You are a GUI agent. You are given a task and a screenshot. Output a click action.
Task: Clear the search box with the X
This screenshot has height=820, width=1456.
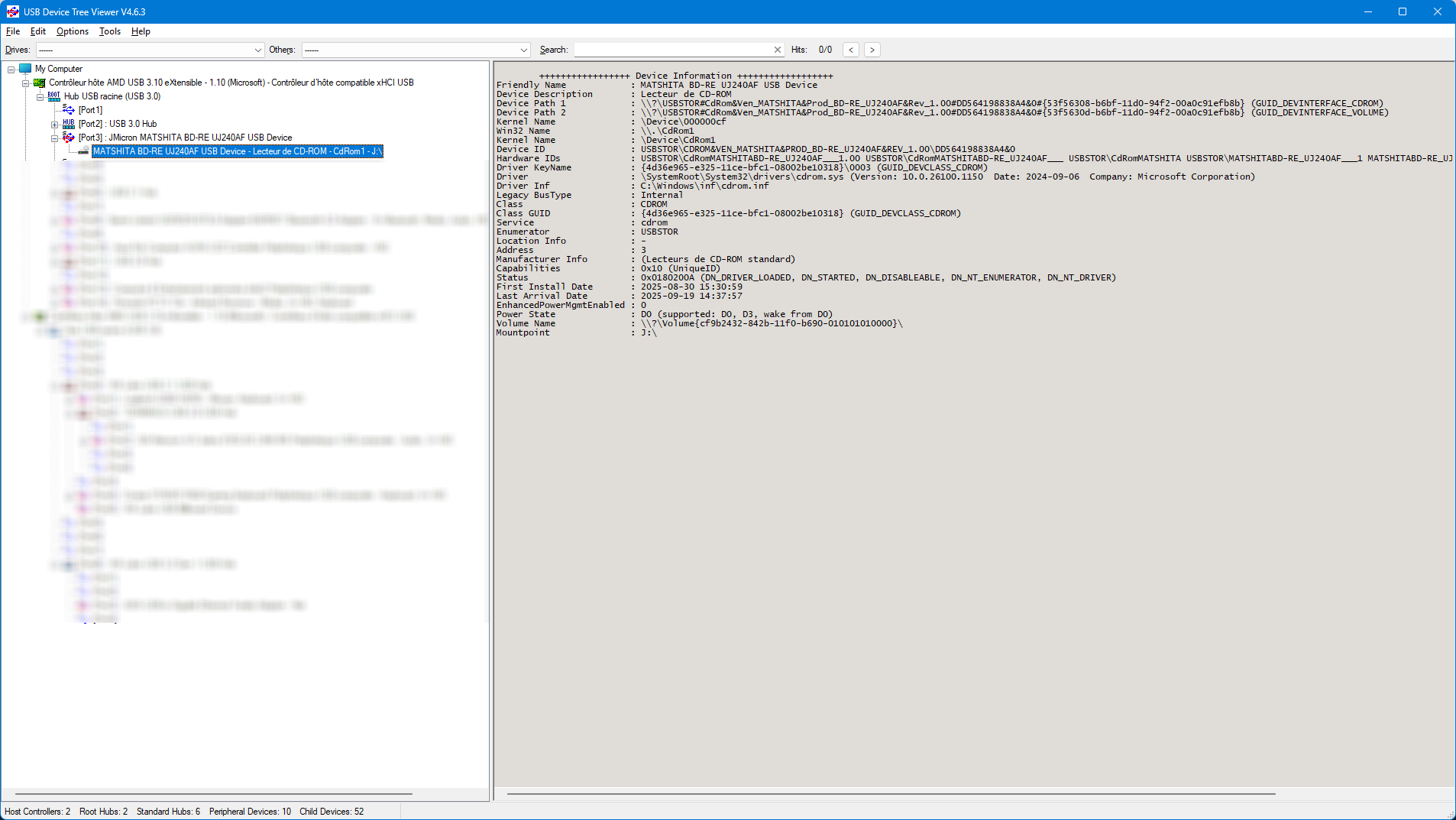778,50
